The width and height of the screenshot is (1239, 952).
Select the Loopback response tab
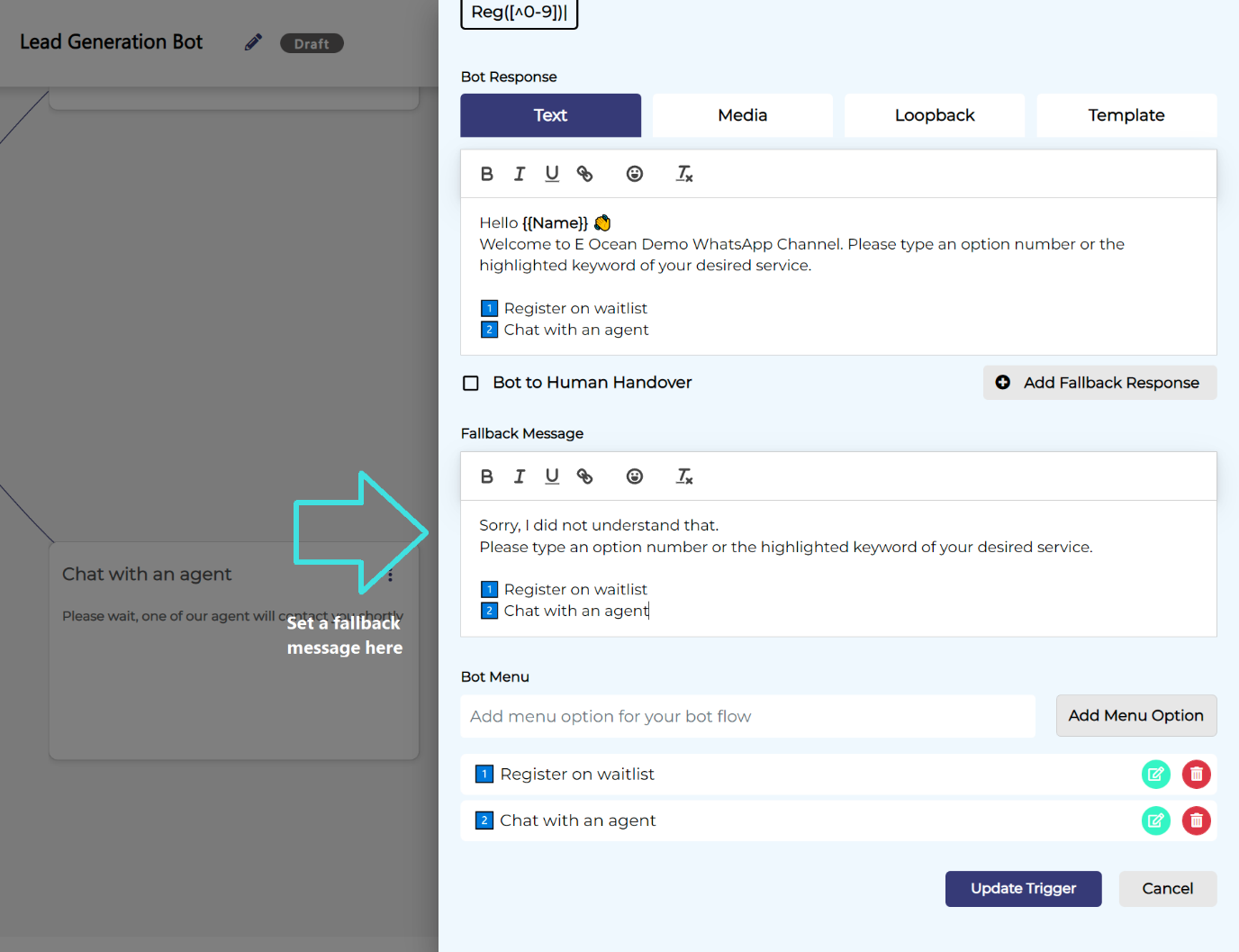click(934, 115)
